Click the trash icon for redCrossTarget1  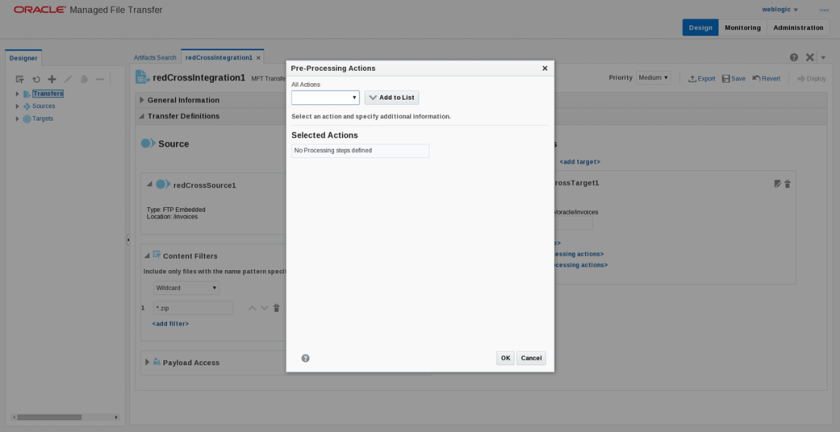point(787,184)
